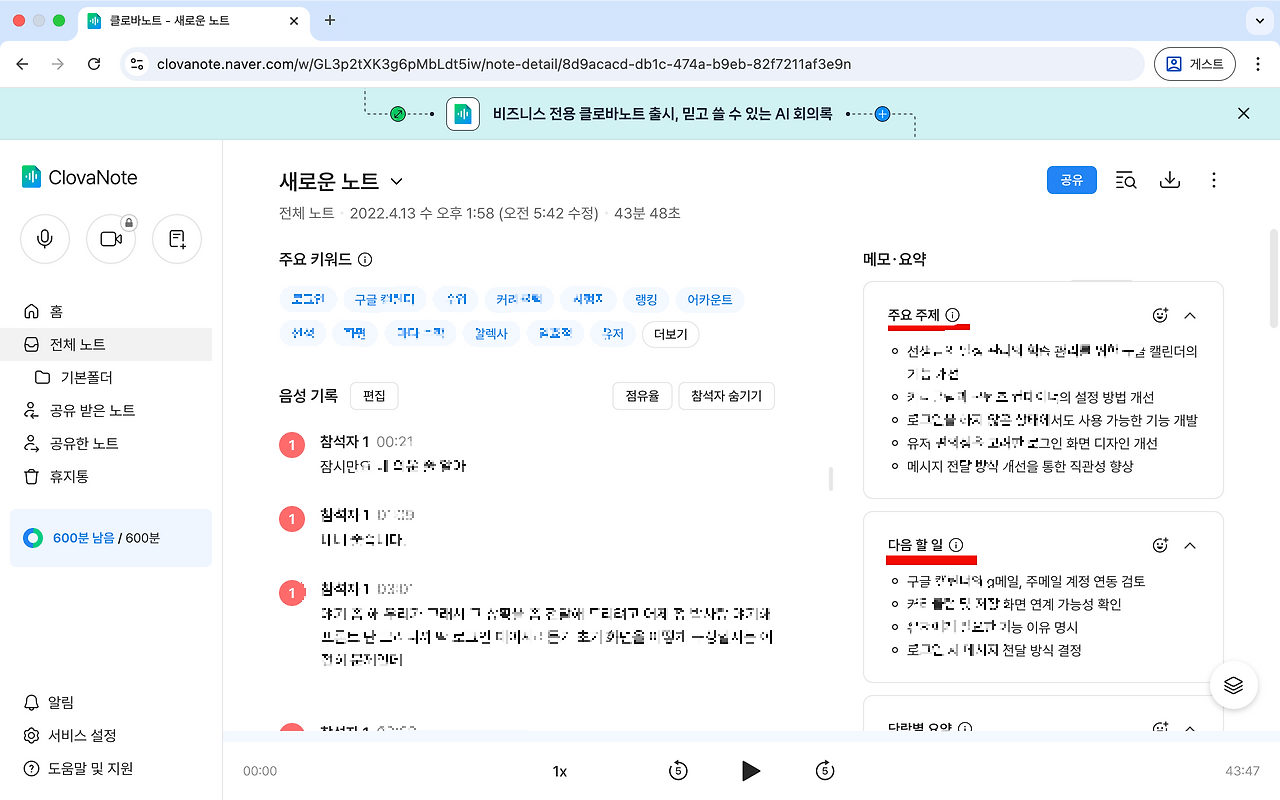Select the 갤렉사 keyword chip

(x=490, y=333)
